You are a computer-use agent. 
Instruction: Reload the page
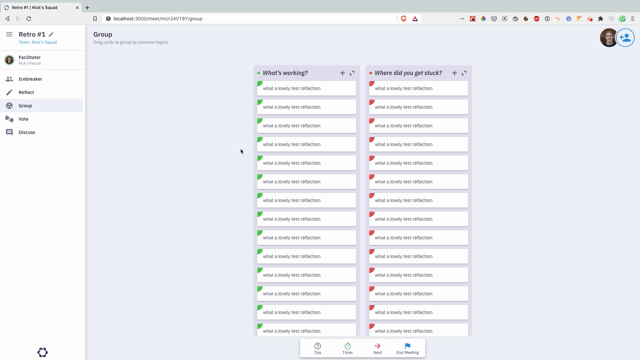point(29,19)
